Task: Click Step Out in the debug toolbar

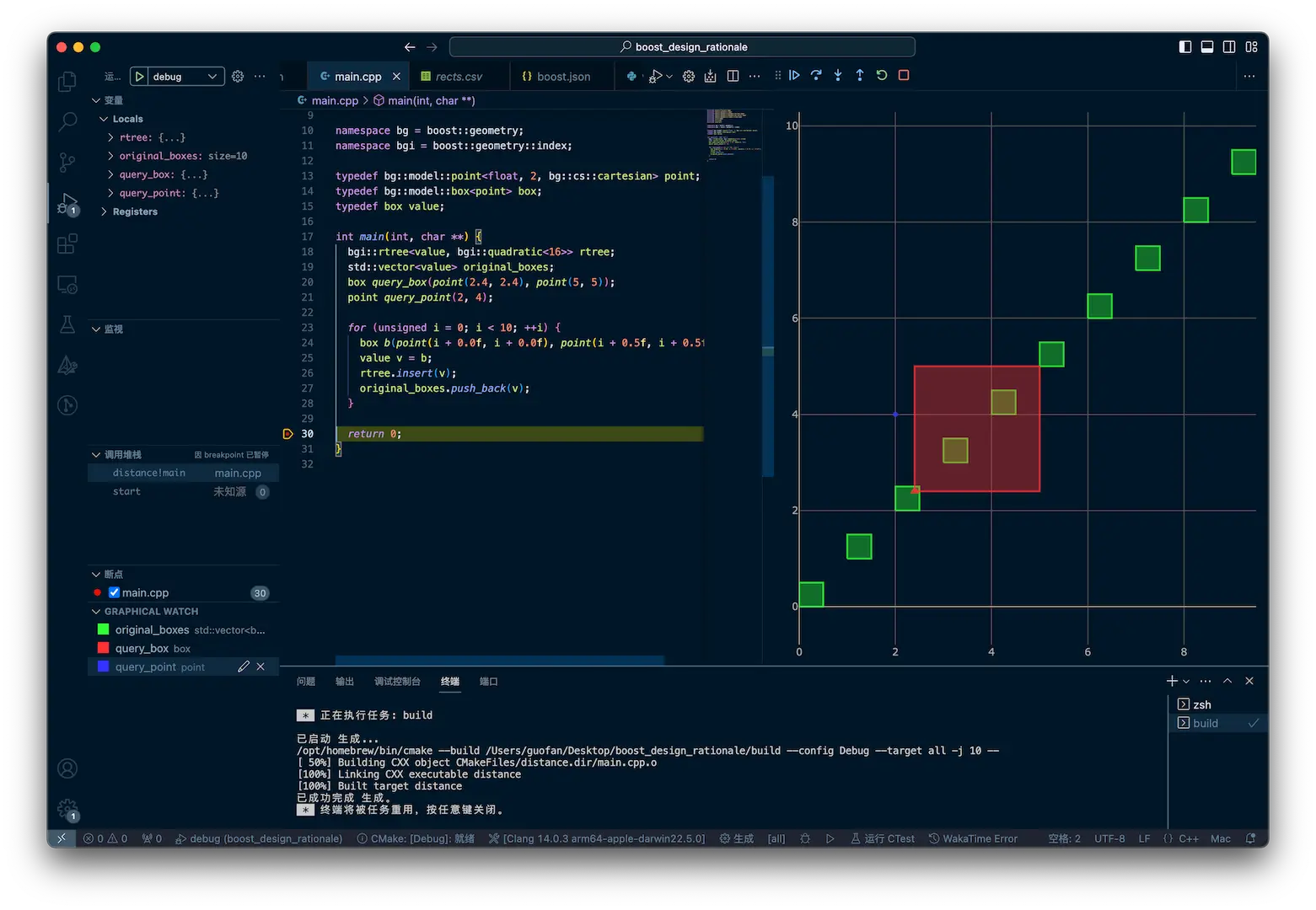Action: point(860,75)
